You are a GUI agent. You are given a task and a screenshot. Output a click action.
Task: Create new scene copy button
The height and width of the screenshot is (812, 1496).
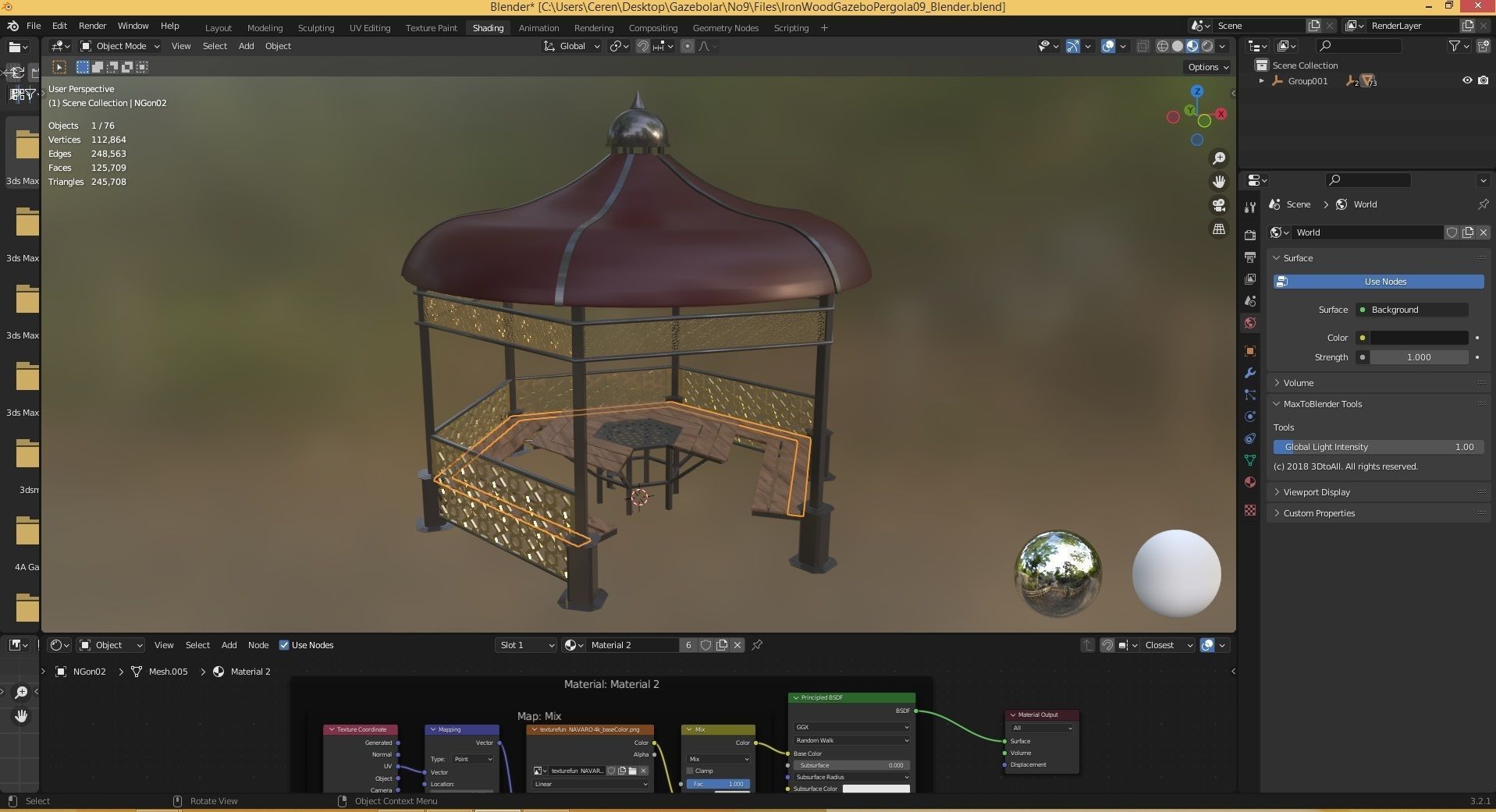coord(1314,26)
